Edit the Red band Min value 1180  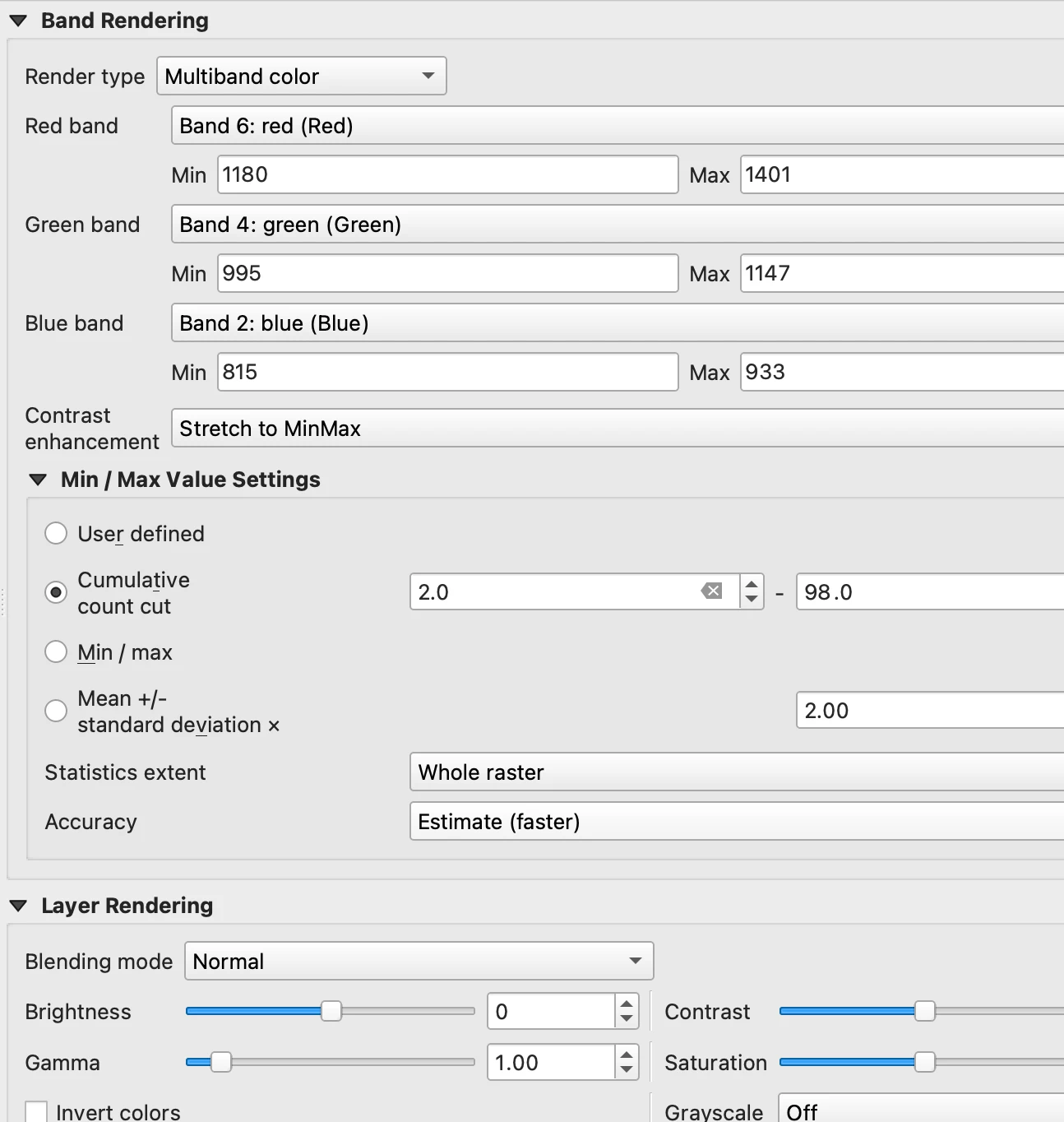point(447,174)
